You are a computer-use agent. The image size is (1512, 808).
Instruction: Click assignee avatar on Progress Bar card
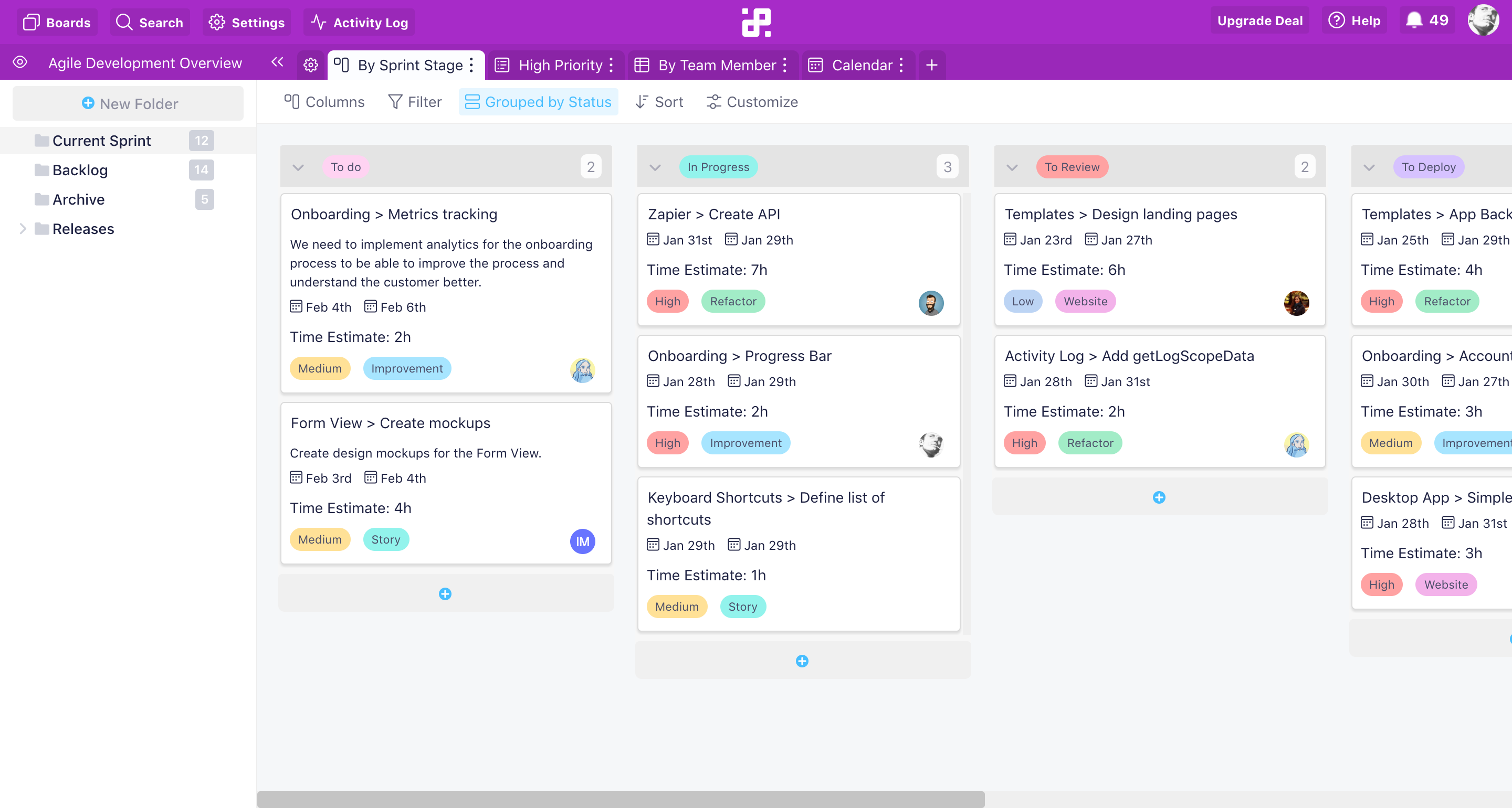(x=931, y=445)
